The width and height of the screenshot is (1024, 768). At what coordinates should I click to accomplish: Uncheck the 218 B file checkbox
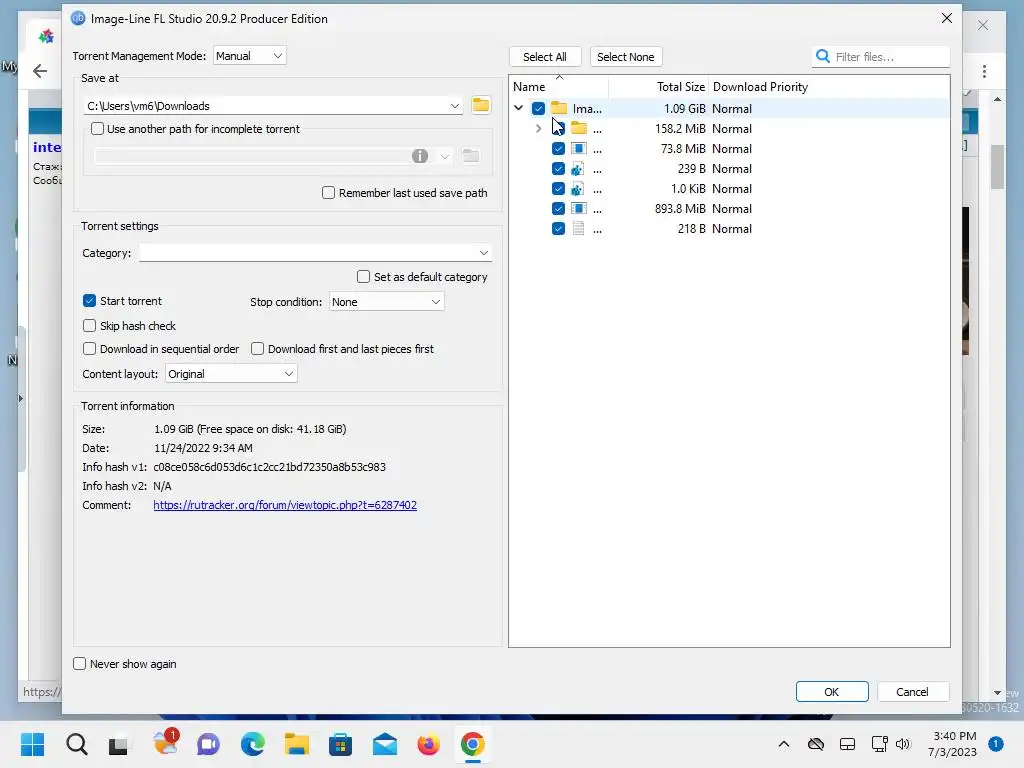pyautogui.click(x=558, y=229)
